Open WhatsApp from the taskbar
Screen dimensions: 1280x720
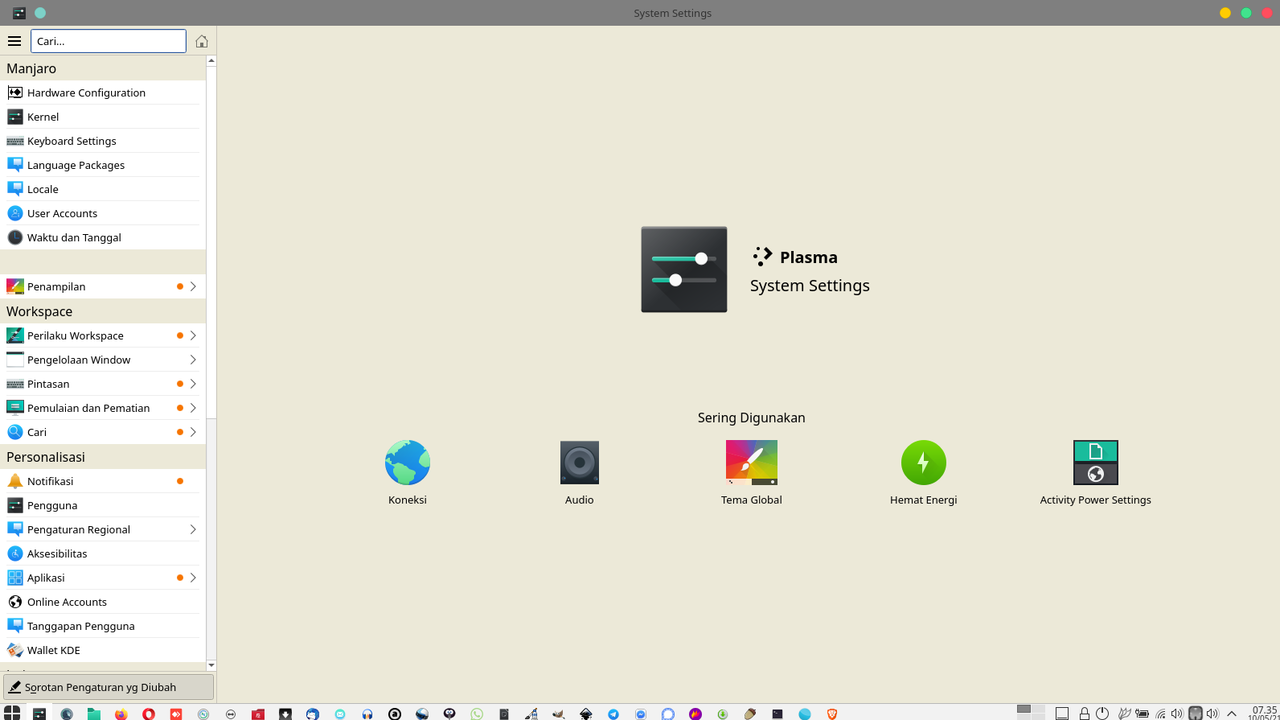click(477, 714)
